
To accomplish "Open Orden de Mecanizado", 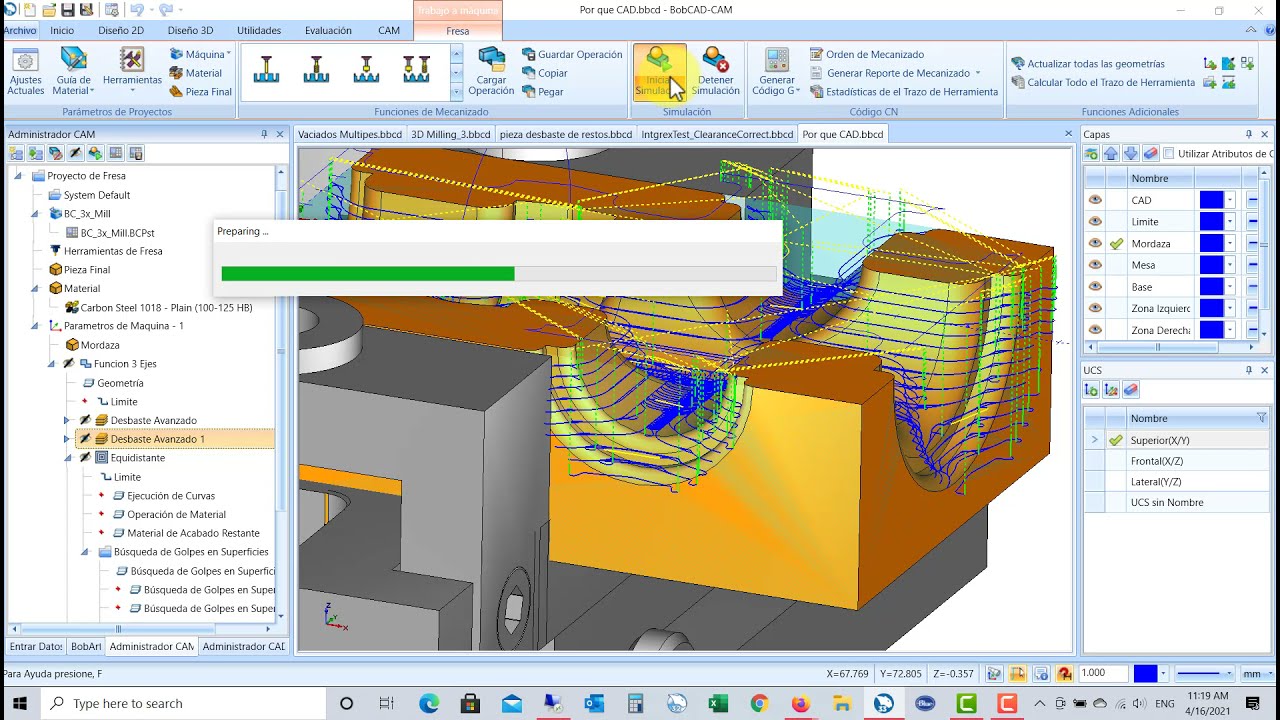I will coord(867,54).
